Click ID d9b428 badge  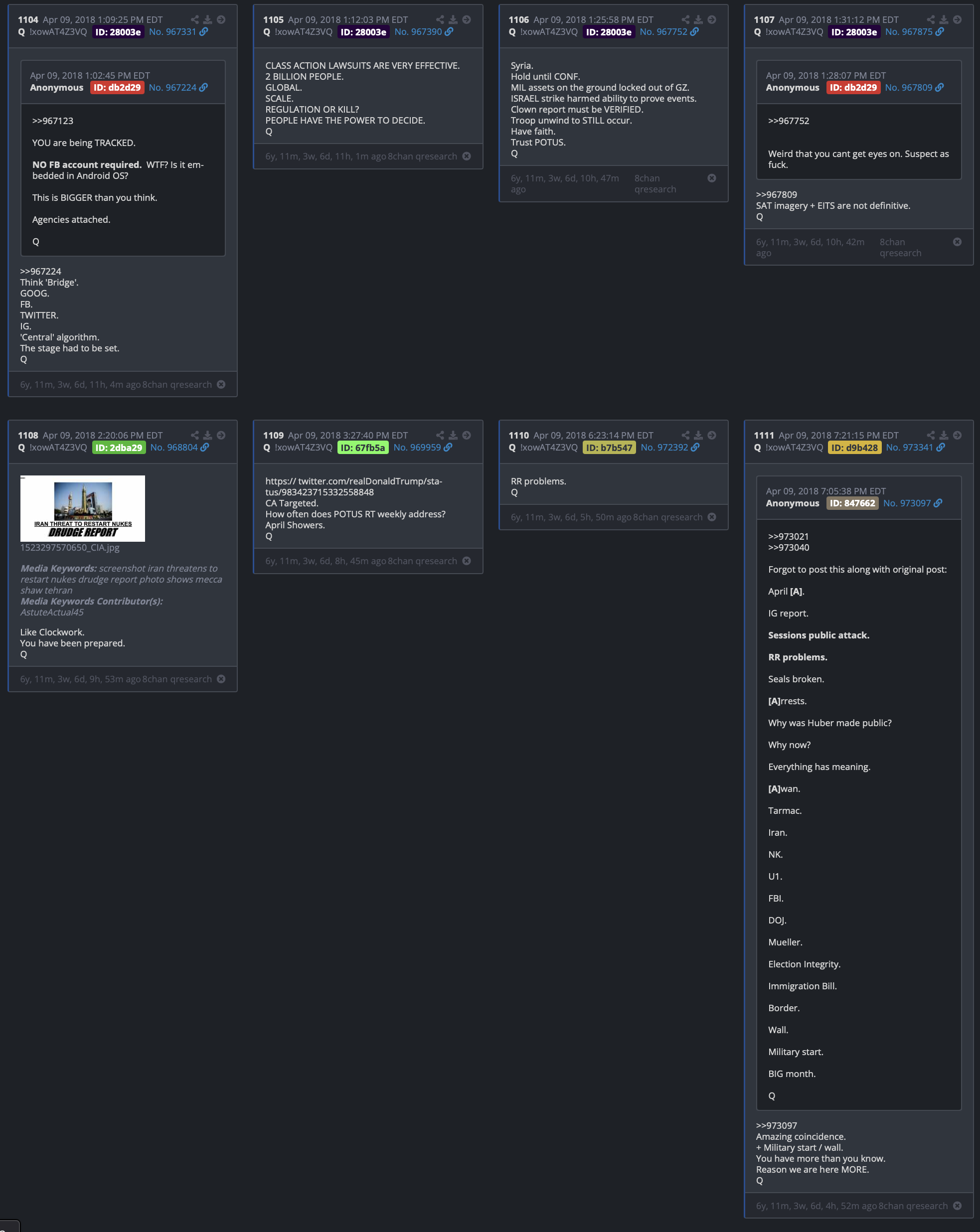(854, 448)
